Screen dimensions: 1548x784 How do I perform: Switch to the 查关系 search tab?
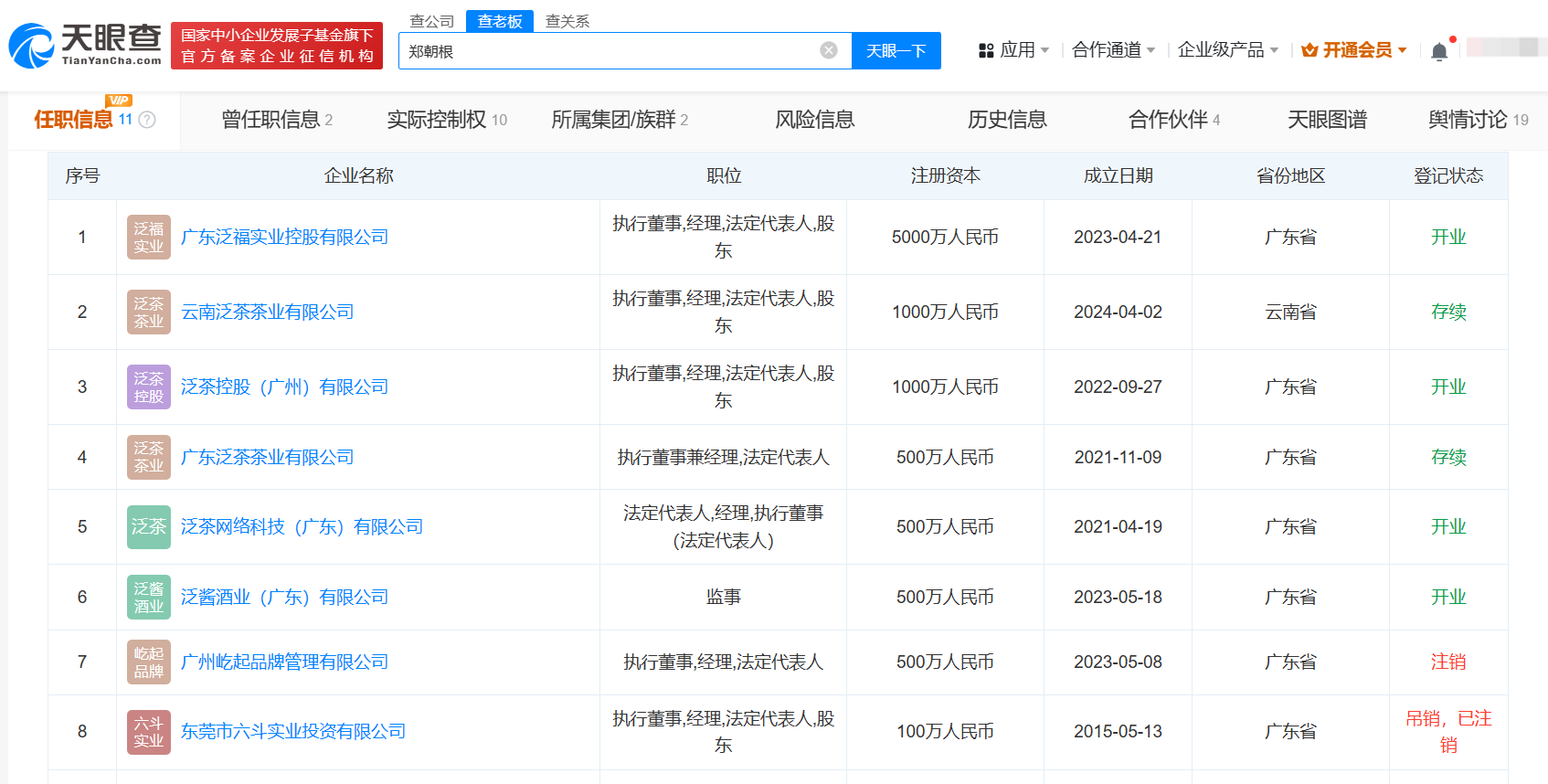pyautogui.click(x=567, y=21)
